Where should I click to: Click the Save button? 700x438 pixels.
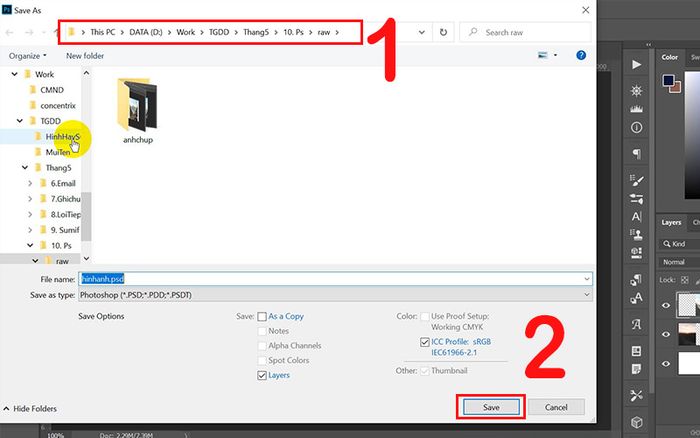[x=491, y=407]
